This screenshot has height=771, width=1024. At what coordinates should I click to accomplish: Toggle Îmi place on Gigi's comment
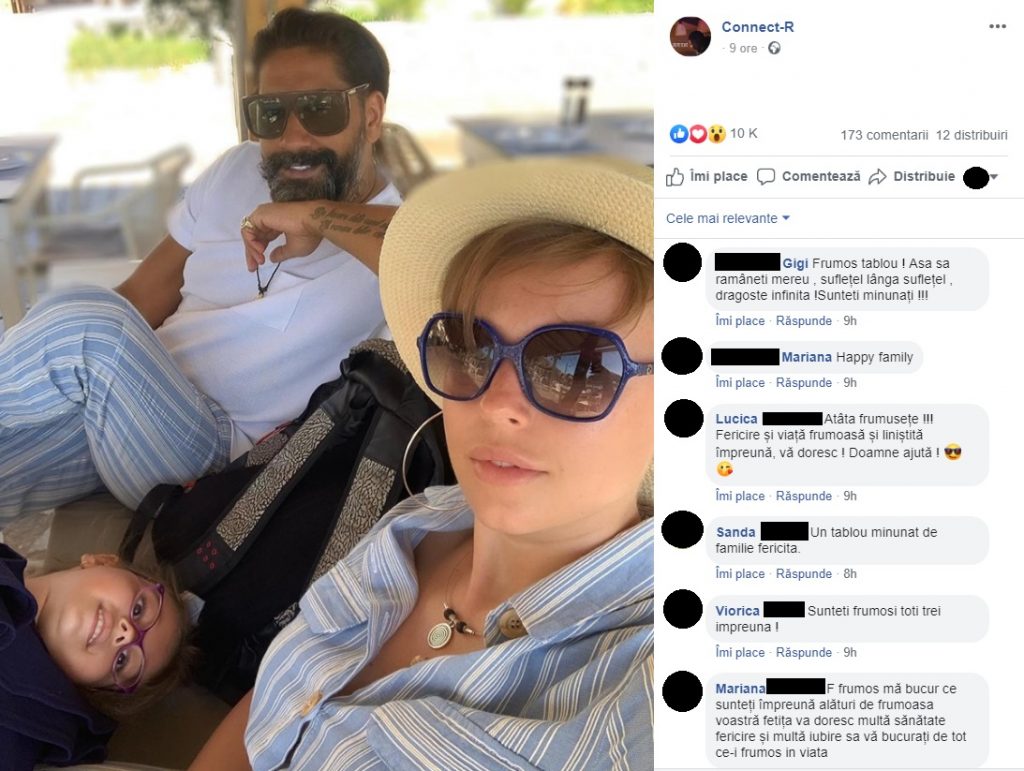740,321
